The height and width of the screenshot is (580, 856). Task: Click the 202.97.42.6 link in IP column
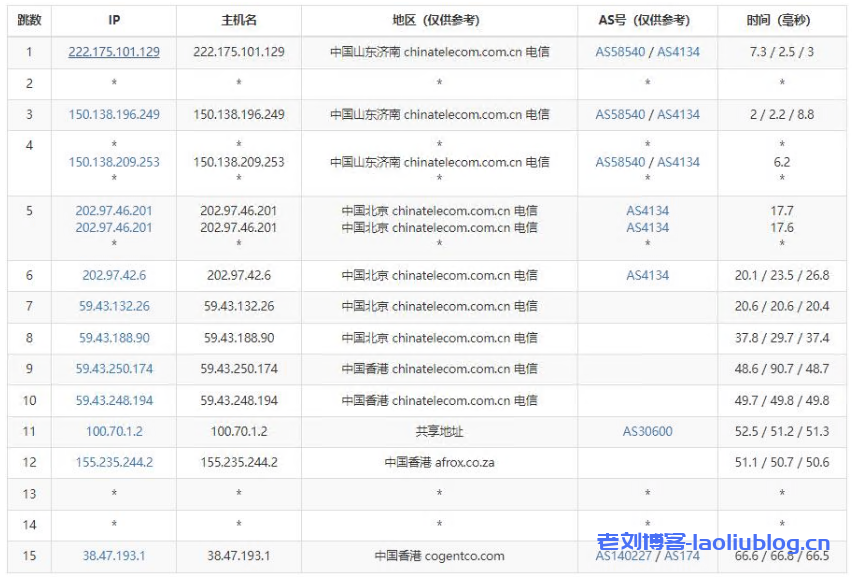(x=114, y=276)
